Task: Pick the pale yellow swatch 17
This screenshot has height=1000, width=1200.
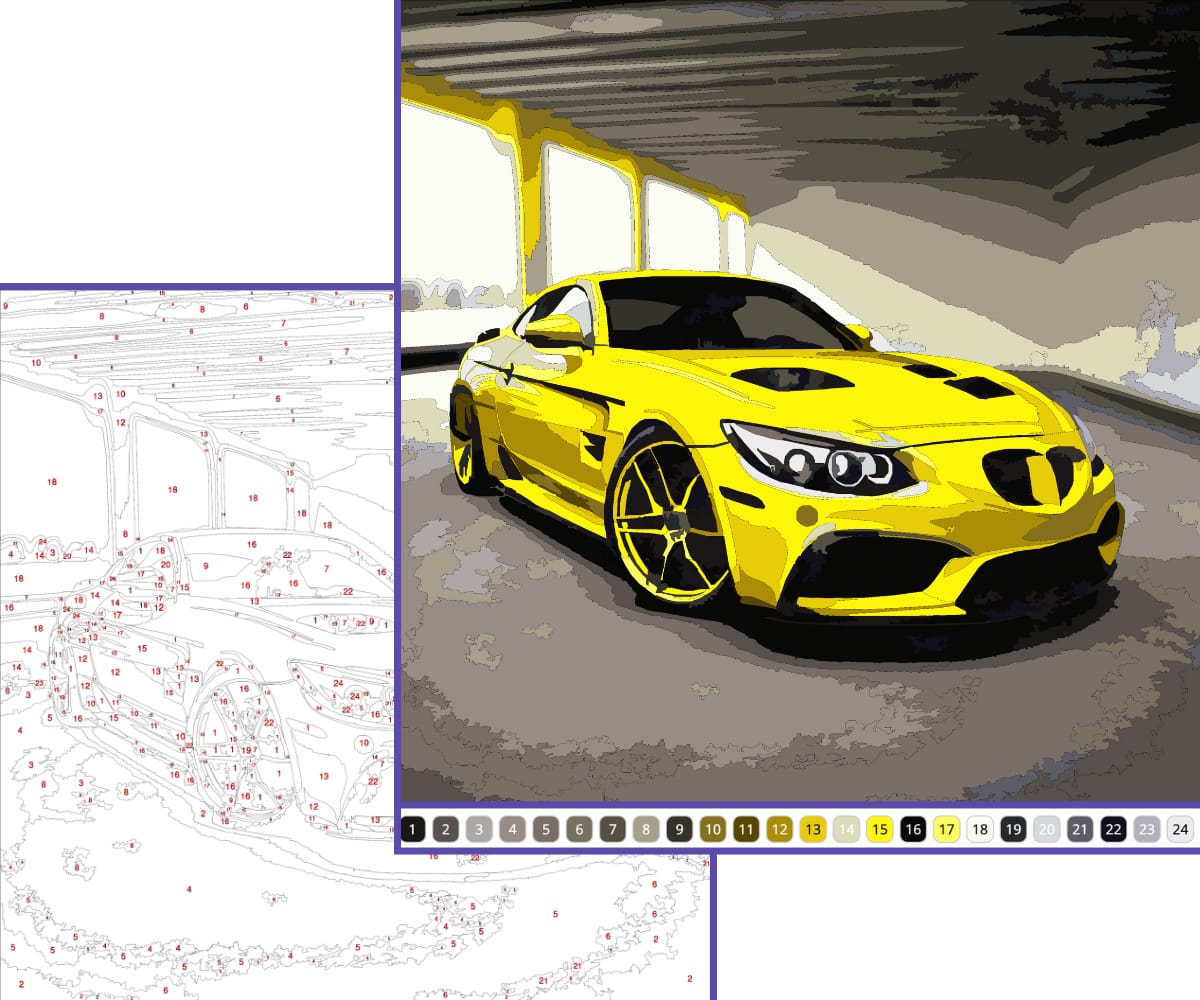Action: (947, 830)
